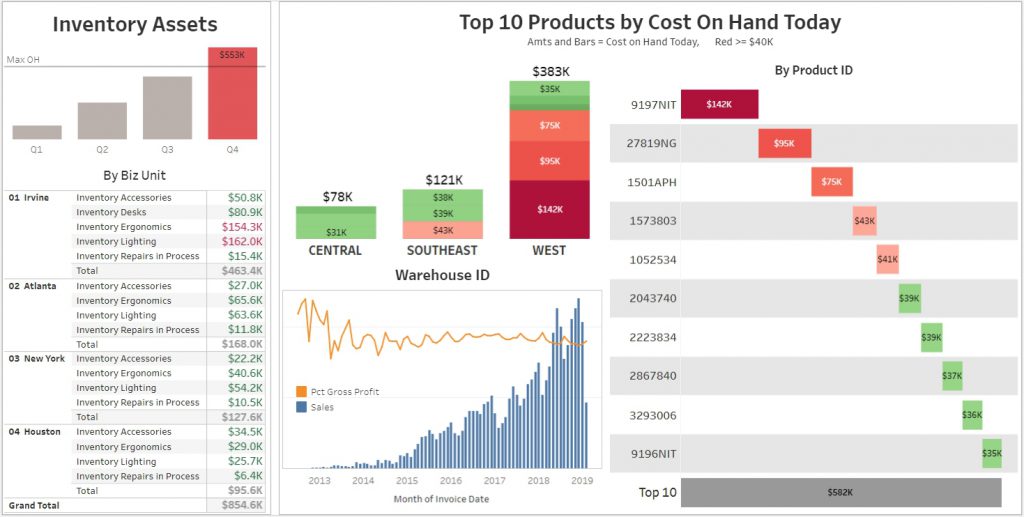Click the CENTRAL warehouse axis label
Image resolution: width=1024 pixels, height=517 pixels.
336,251
